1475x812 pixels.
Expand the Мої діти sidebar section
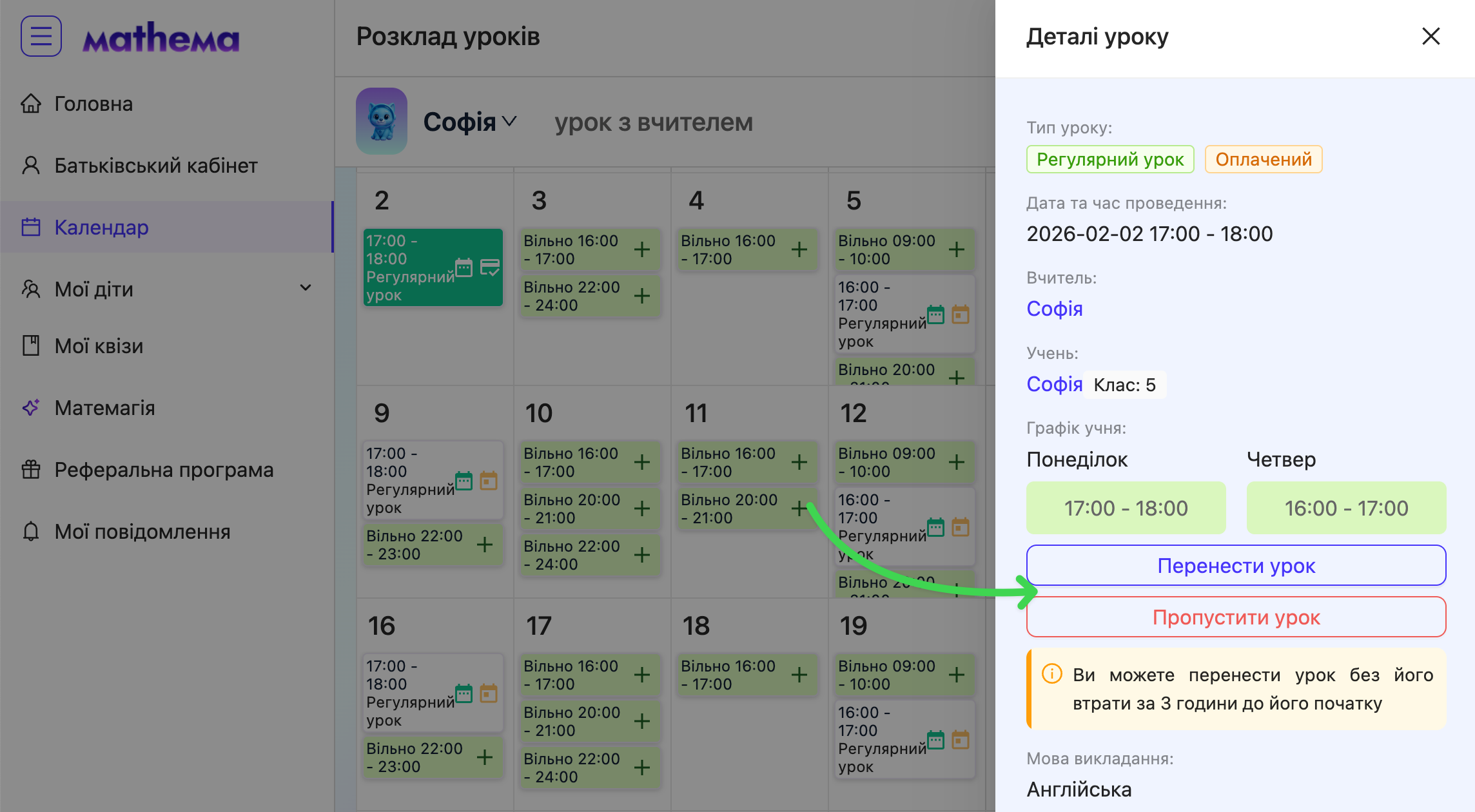click(306, 288)
